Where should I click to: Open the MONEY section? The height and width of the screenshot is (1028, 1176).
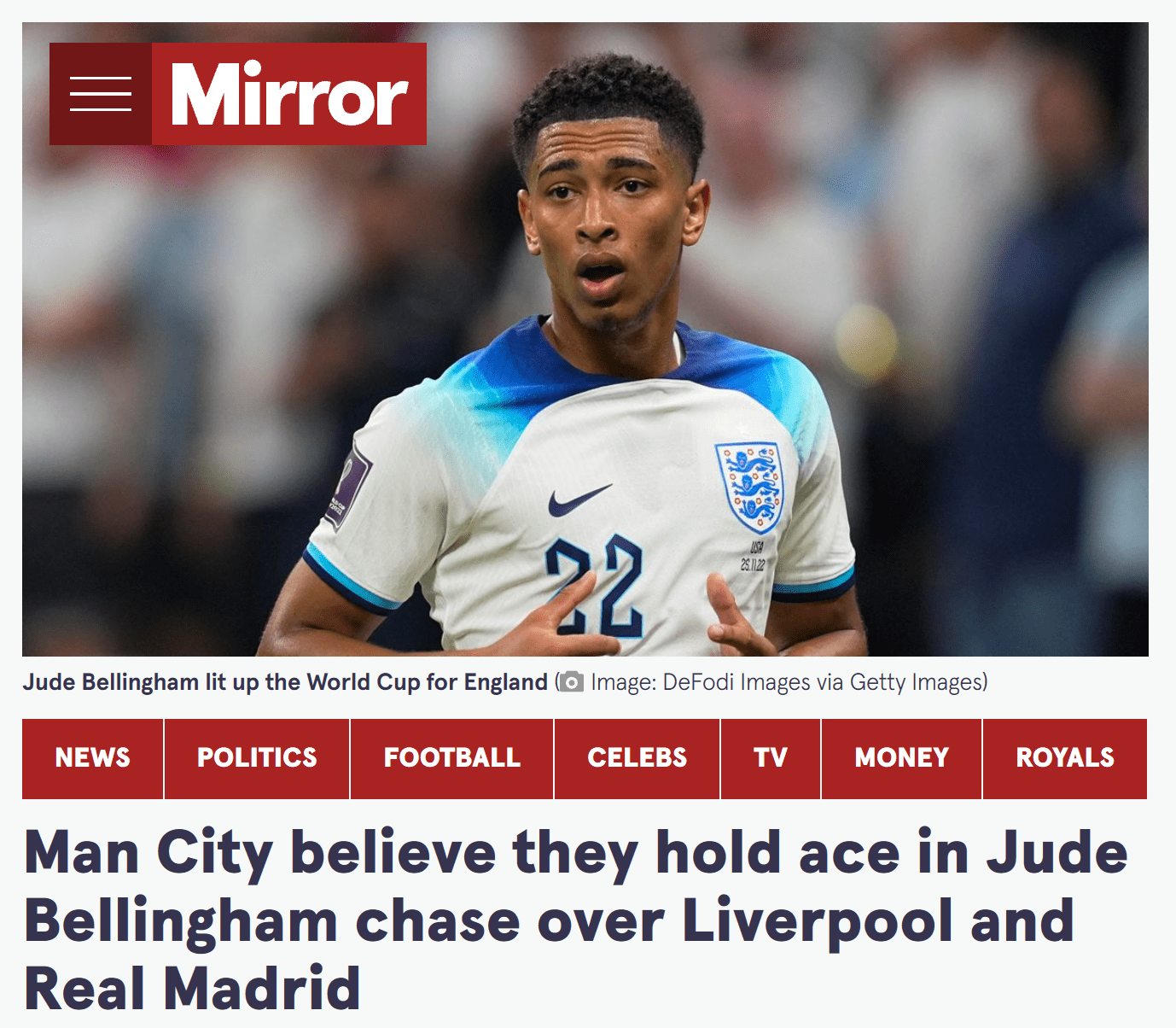point(902,758)
